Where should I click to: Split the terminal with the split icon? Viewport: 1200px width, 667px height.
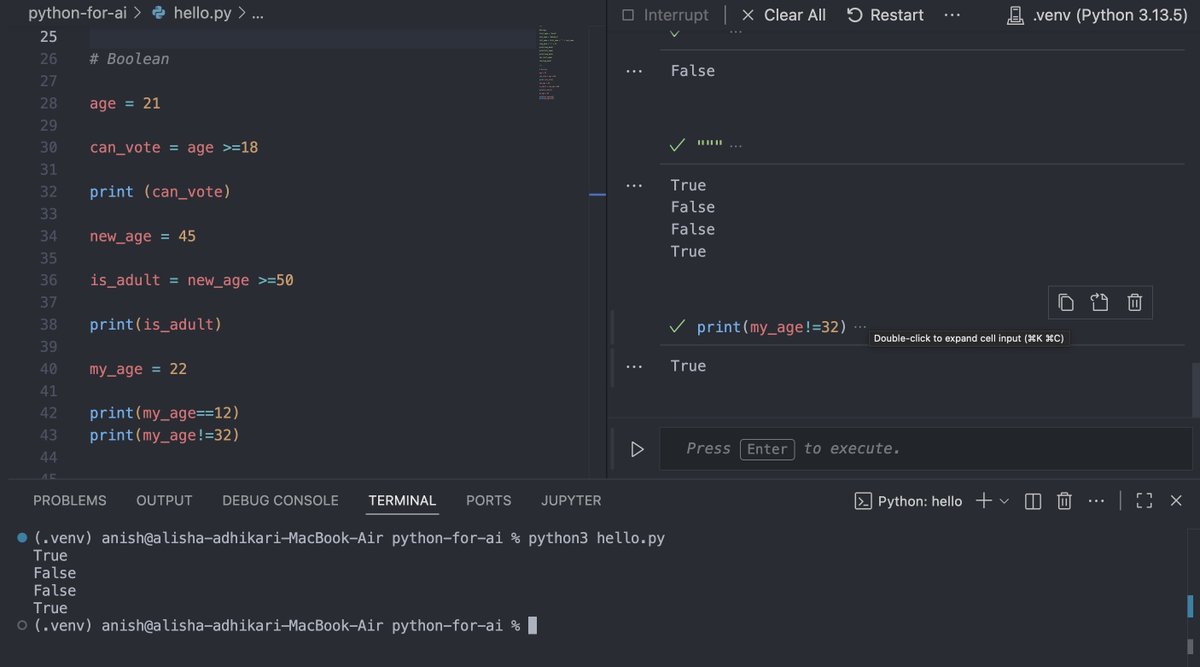1033,501
